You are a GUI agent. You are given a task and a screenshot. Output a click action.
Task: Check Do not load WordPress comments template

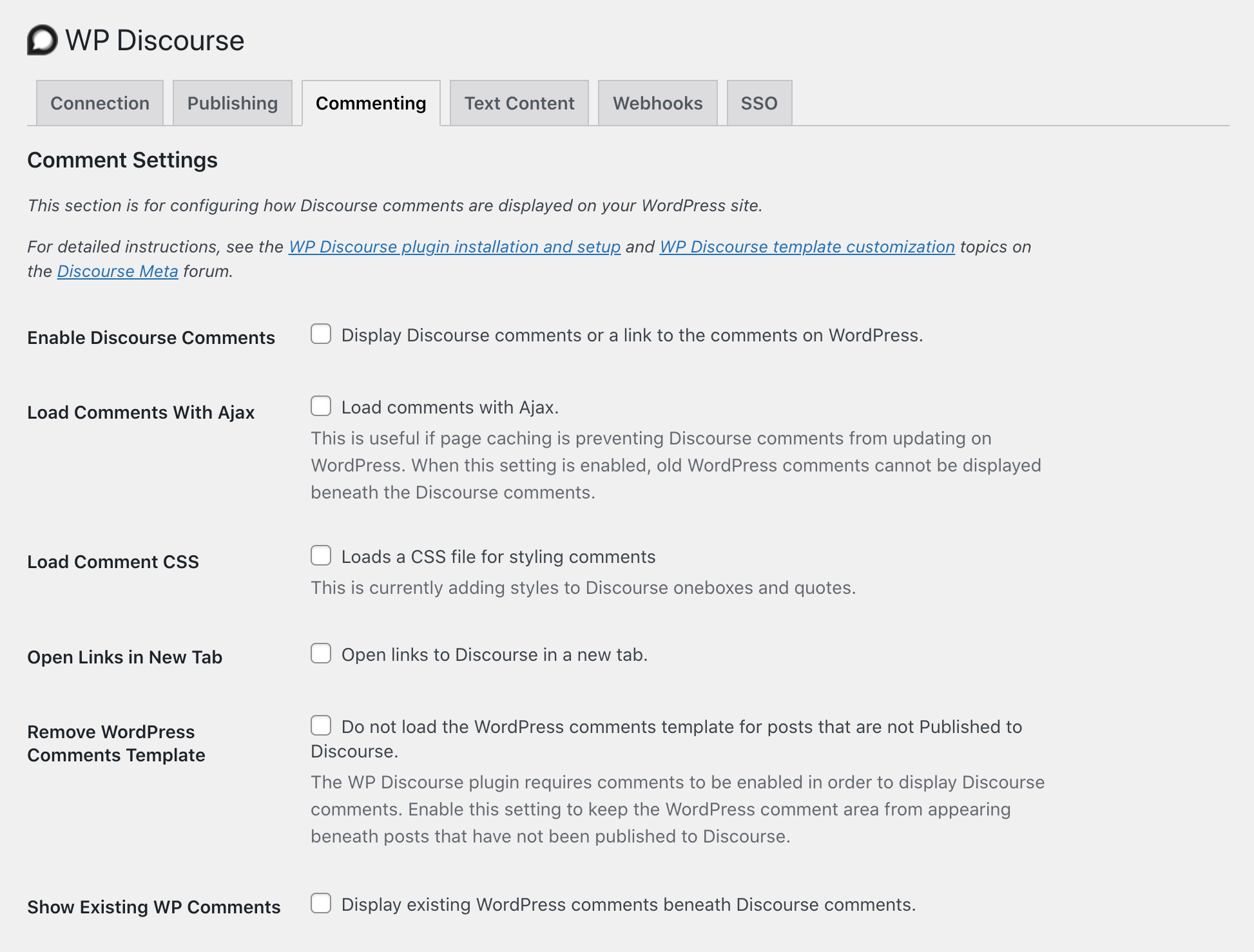(321, 726)
